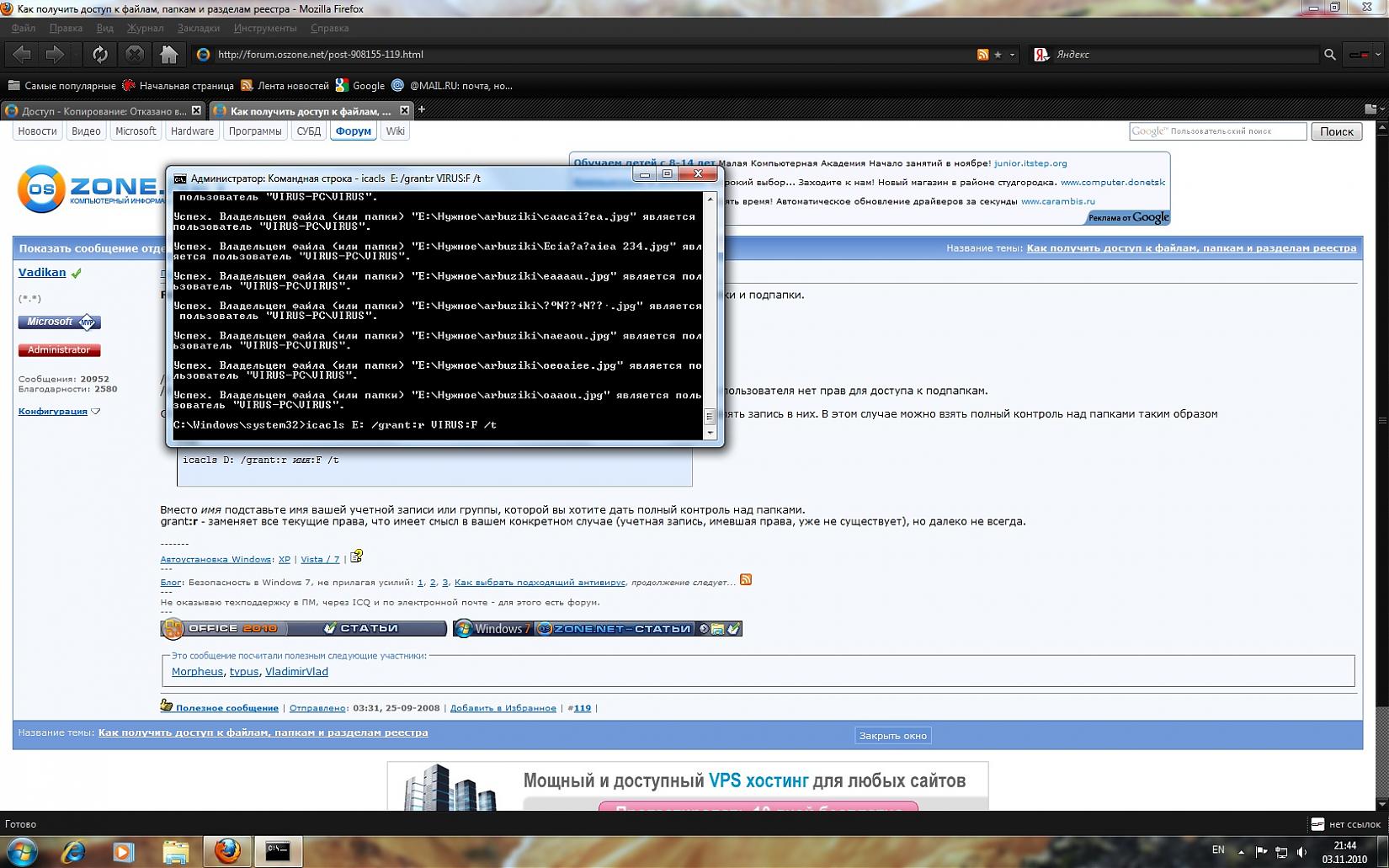Viewport: 1389px width, 868px height.
Task: Go to the Программы site section
Action: coord(255,131)
